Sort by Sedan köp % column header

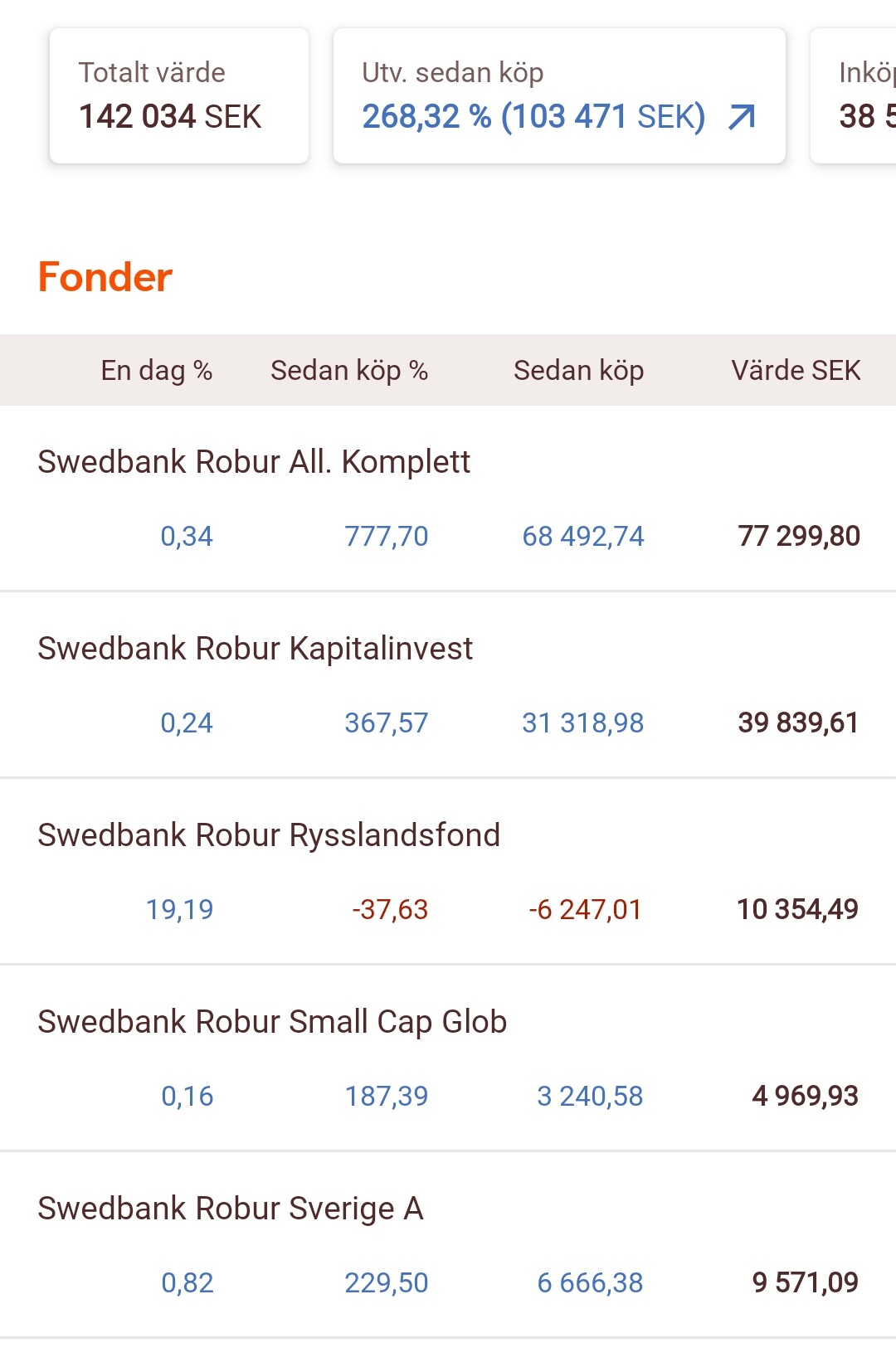[348, 370]
